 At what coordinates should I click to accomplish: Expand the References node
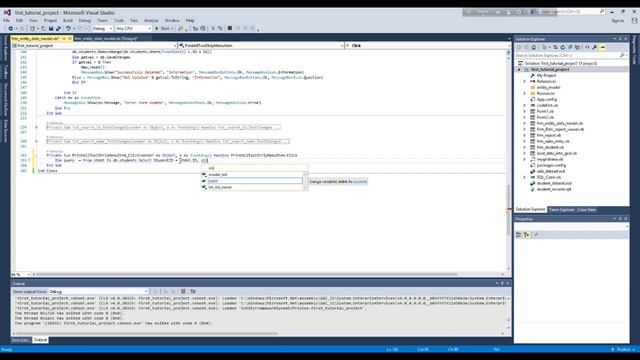(x=525, y=82)
